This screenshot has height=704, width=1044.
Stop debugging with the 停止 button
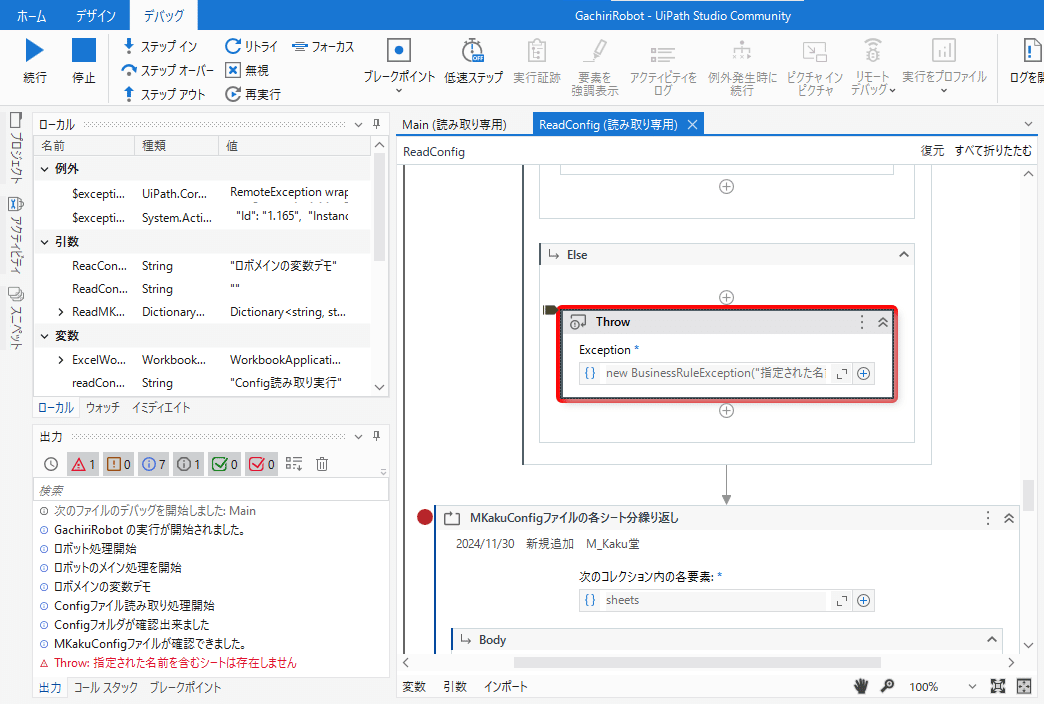point(84,61)
